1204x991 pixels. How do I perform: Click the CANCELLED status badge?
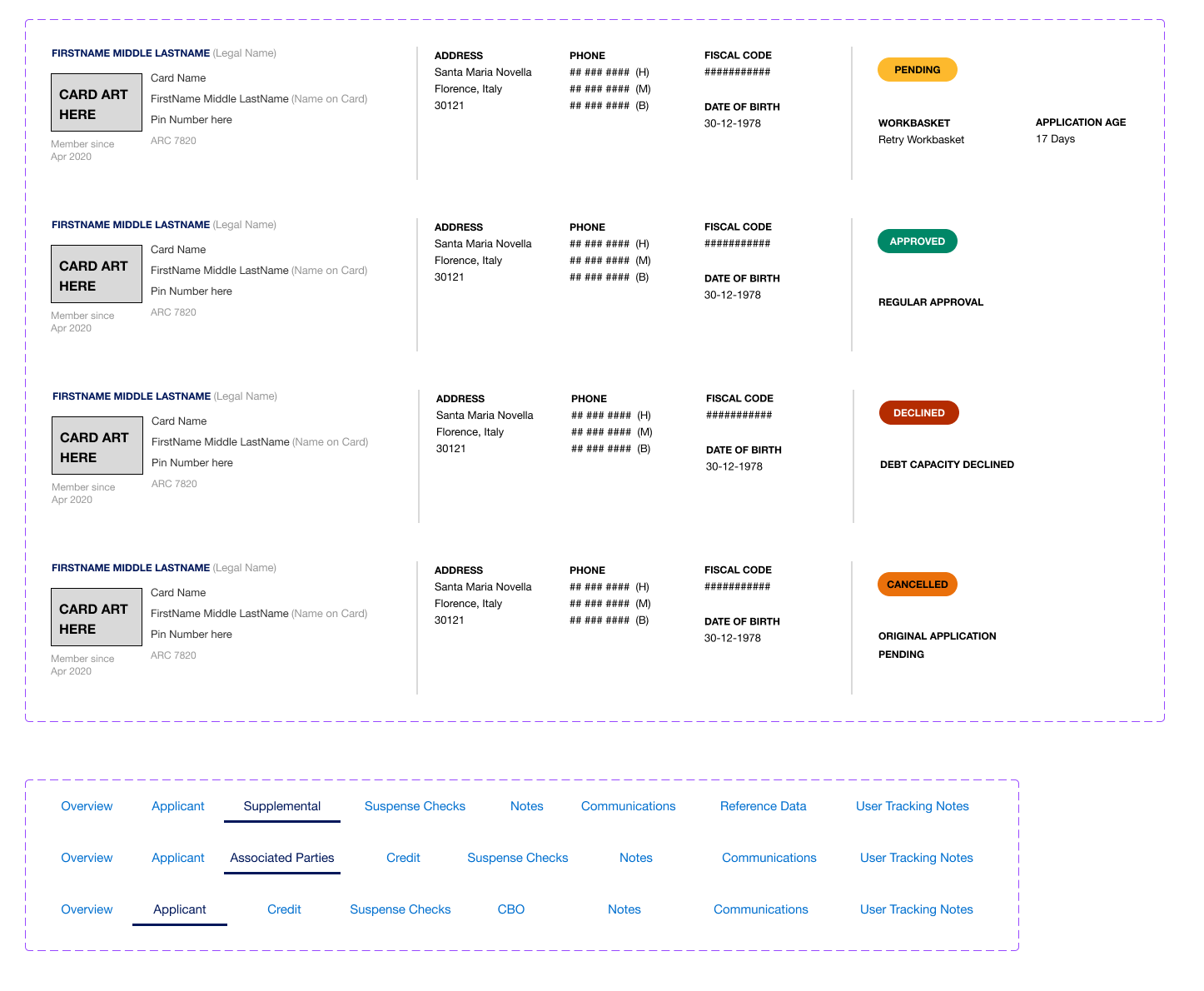(x=917, y=584)
